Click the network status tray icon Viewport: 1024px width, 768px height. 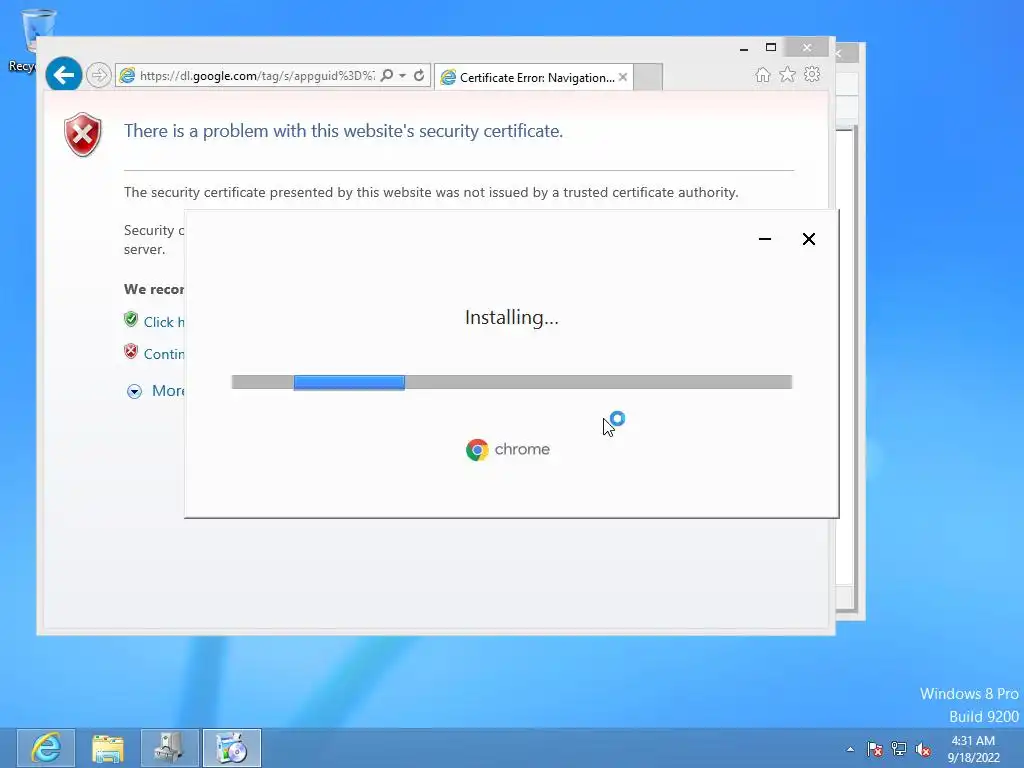click(x=899, y=749)
